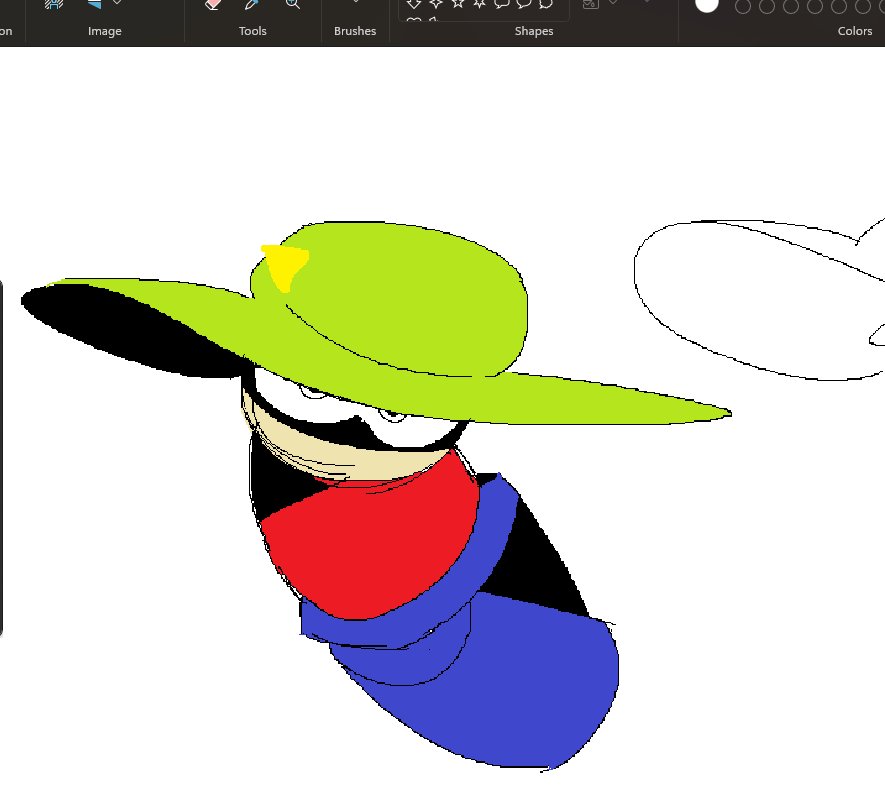Choose the oval callout shape
The image size is (885, 788).
point(524,3)
